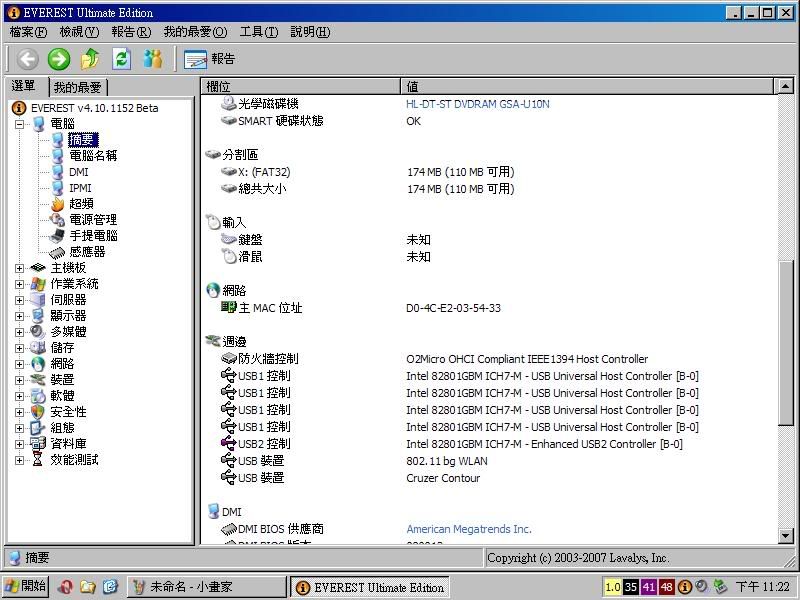Expand the 伺服器 tree node
This screenshot has width=800, height=600.
(x=19, y=300)
